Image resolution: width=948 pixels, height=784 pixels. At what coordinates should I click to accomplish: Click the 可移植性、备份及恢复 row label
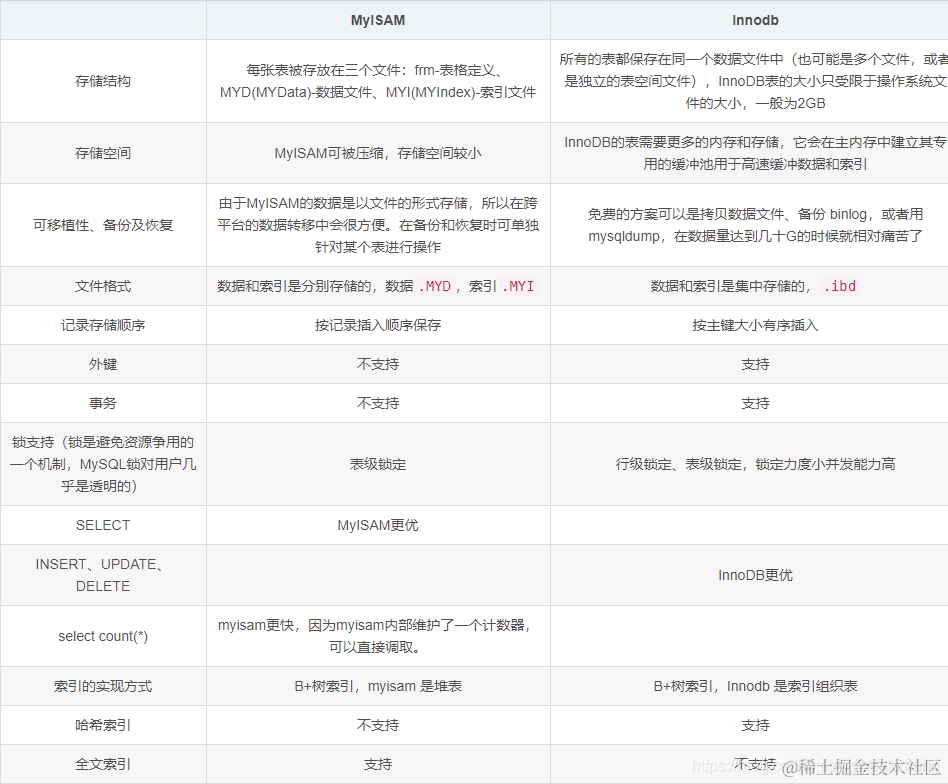[103, 225]
